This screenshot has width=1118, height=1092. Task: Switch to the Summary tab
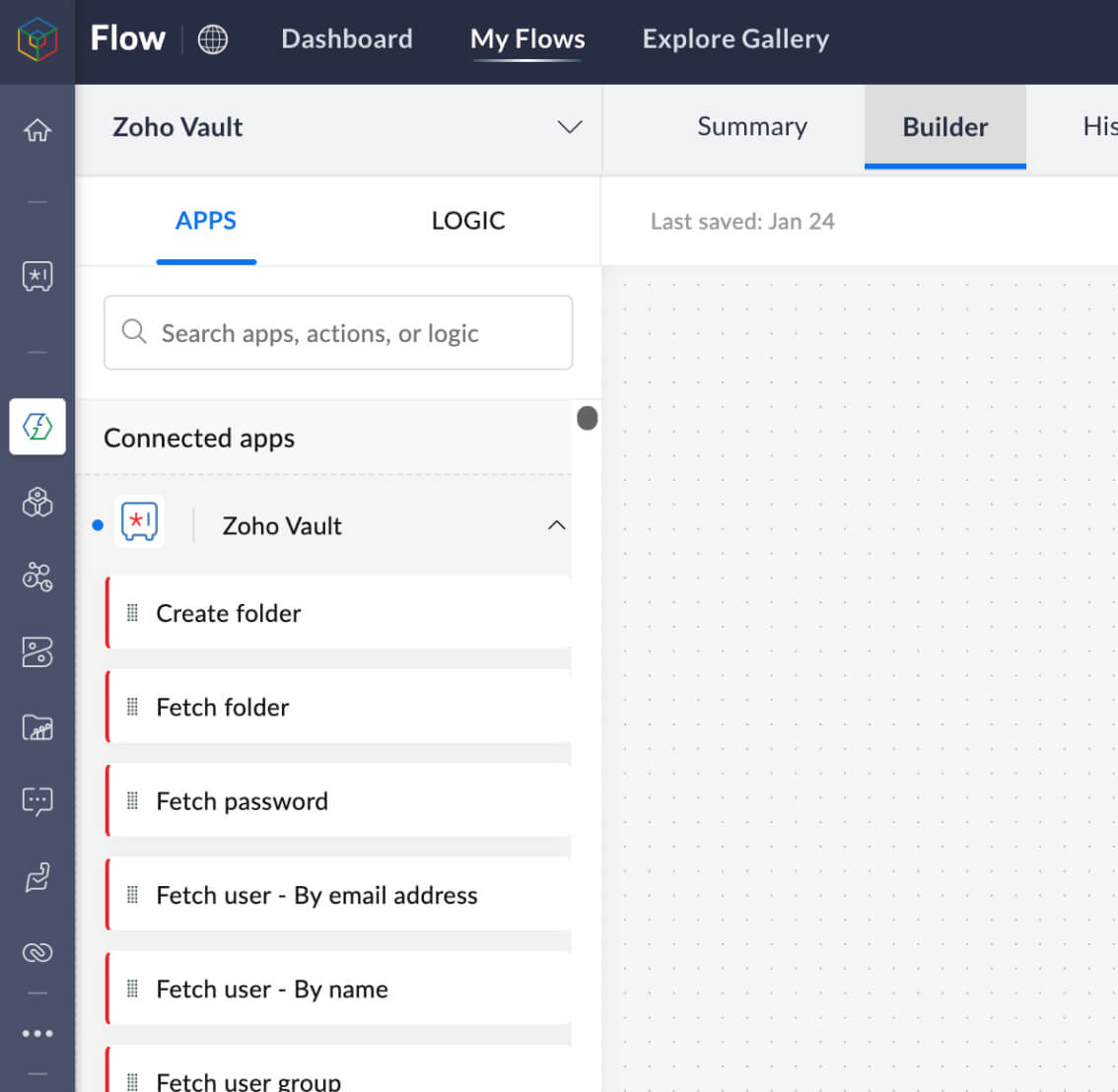click(x=752, y=127)
